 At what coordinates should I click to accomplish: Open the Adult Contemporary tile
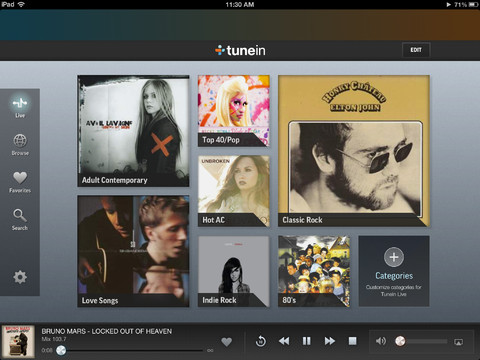pyautogui.click(x=133, y=131)
